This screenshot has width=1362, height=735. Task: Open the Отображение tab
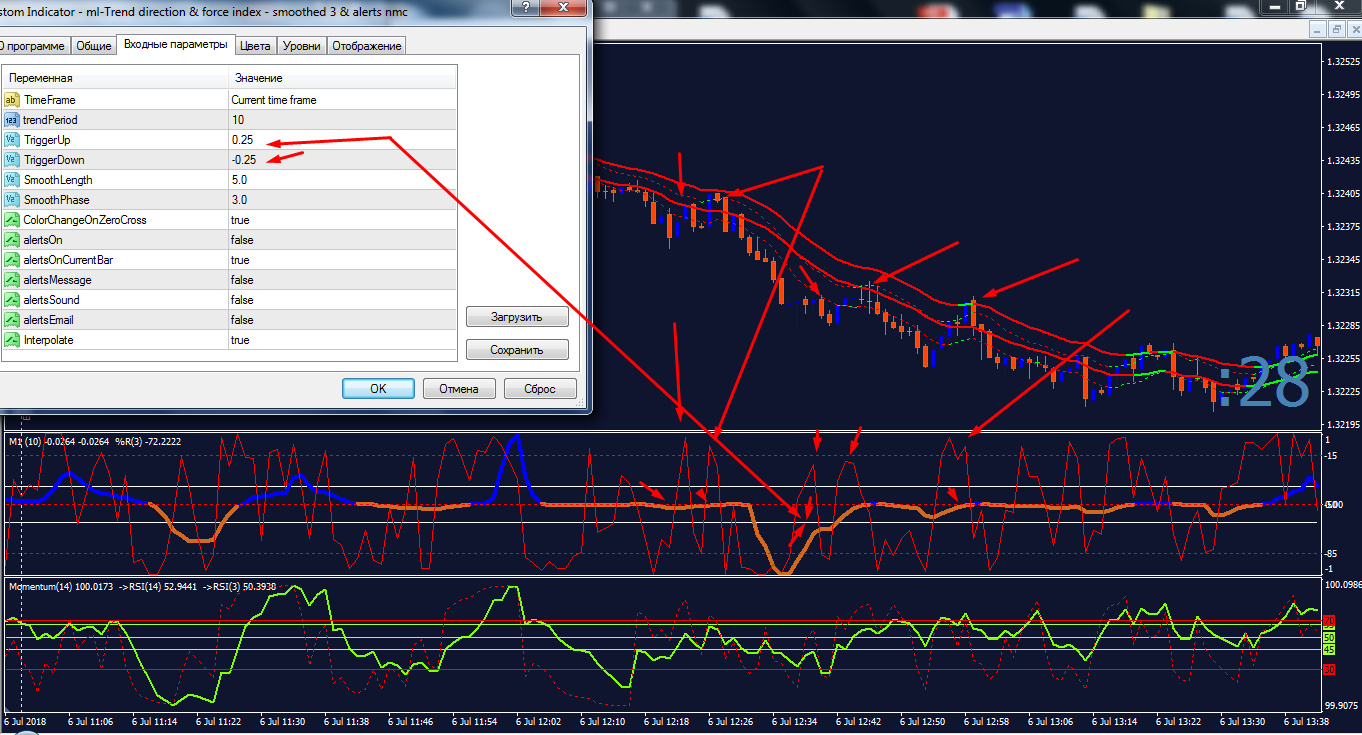(366, 46)
